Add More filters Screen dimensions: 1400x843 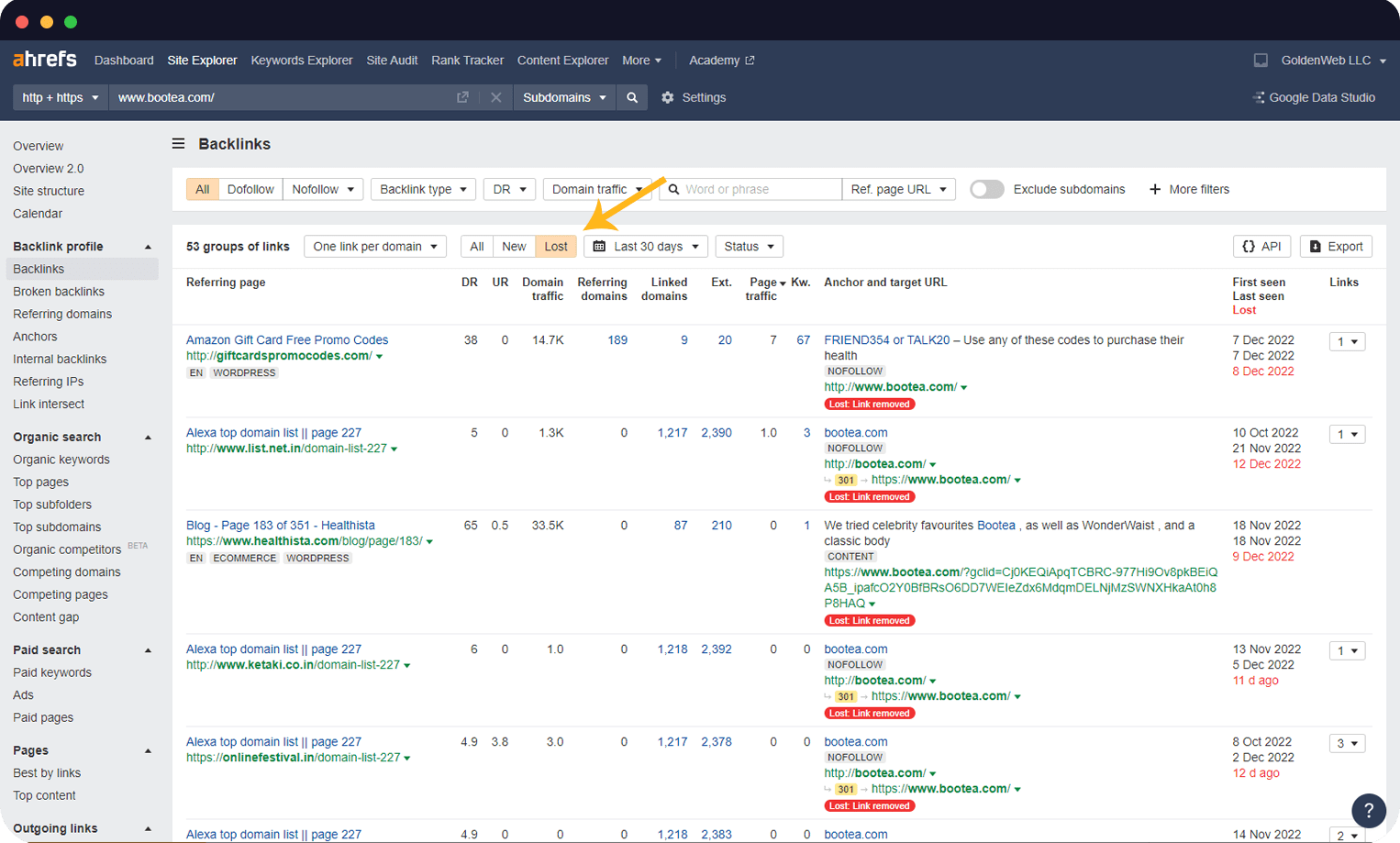pos(1189,189)
